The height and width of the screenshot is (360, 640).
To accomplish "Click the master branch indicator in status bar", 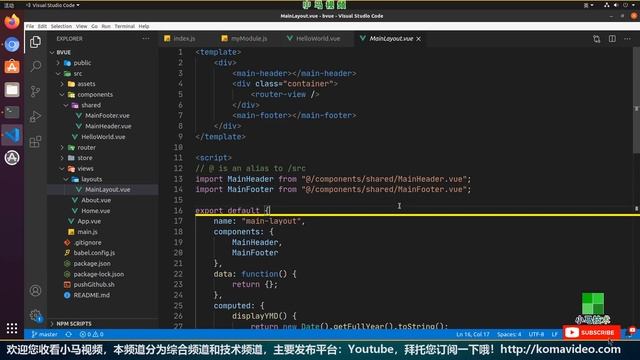I will pyautogui.click(x=44, y=334).
